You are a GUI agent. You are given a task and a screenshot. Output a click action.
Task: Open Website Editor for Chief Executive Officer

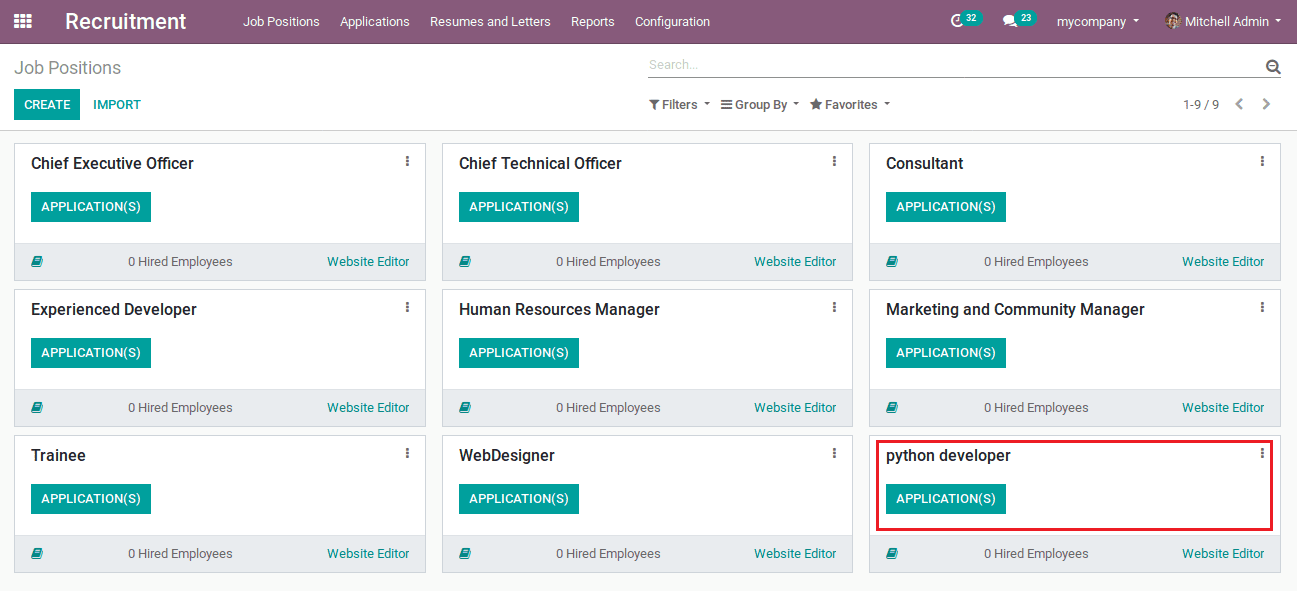368,262
